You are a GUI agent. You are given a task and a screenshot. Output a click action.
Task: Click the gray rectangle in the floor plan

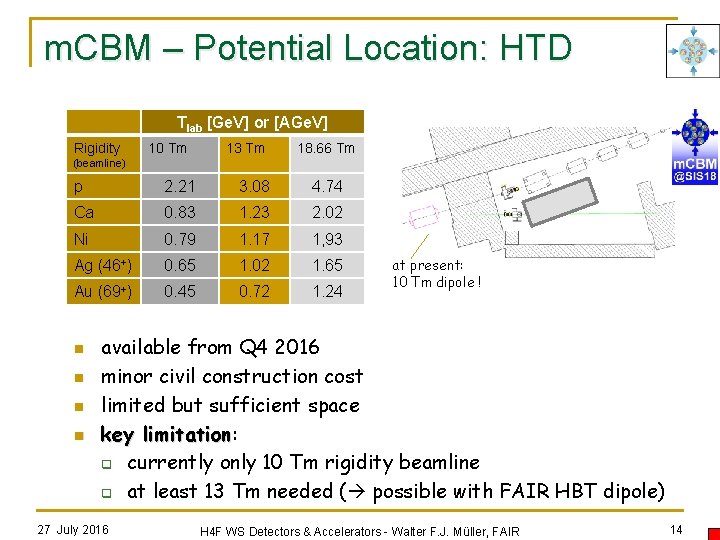[561, 202]
